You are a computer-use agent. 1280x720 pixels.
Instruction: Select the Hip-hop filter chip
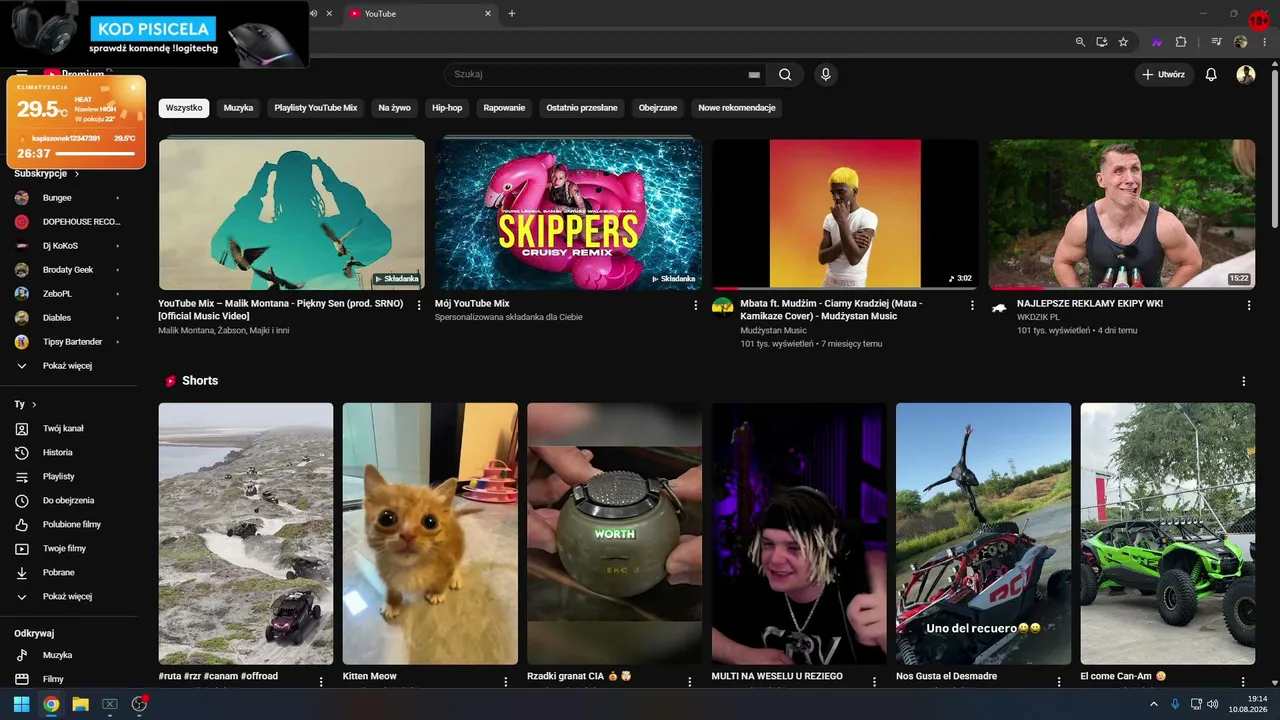[x=447, y=108]
